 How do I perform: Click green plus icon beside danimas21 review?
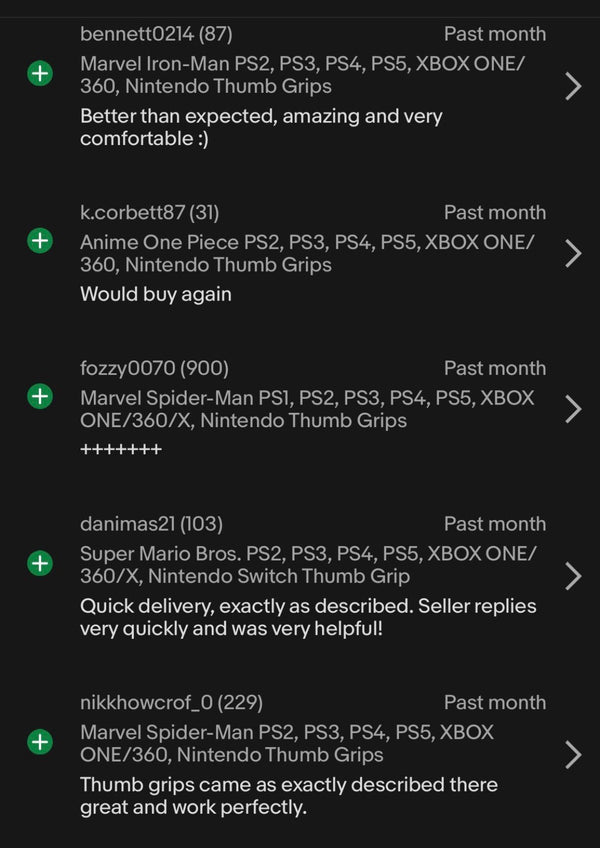39,563
